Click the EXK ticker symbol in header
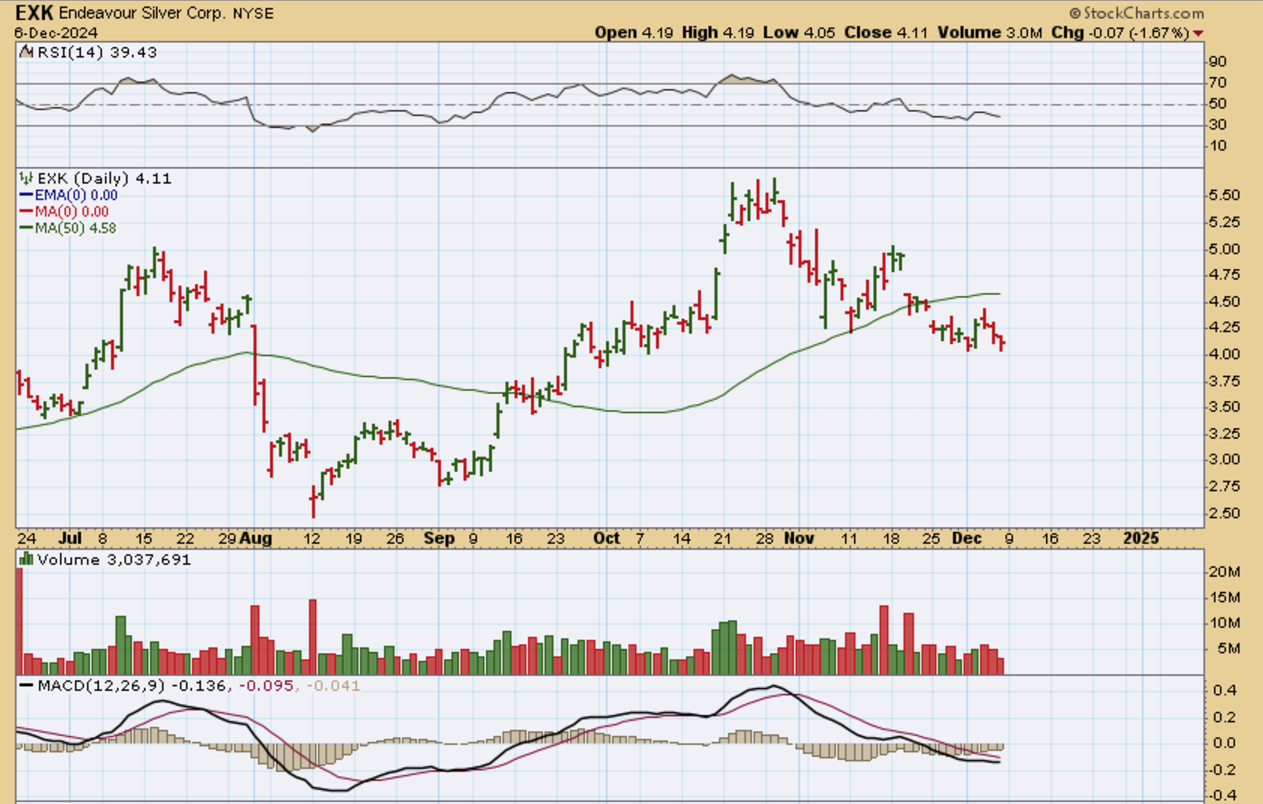Viewport: 1263px width, 804px height. (33, 13)
